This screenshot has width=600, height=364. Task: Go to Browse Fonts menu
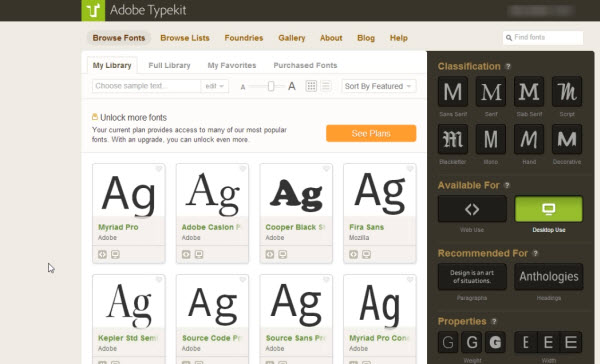coord(119,38)
